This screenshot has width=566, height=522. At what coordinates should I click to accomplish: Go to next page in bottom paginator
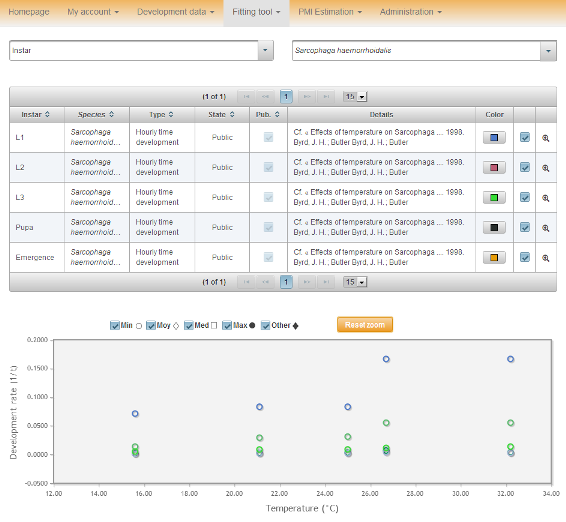[x=307, y=282]
